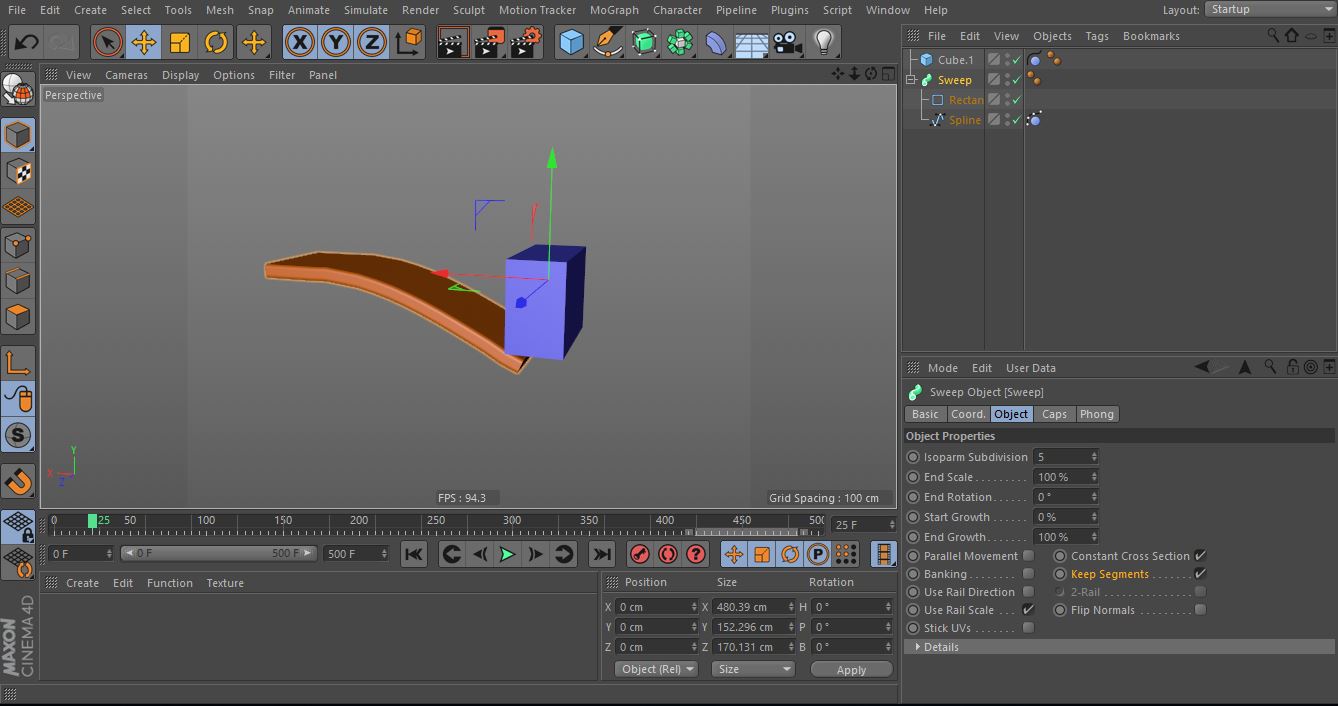Toggle the X-axis lock icon
Image resolution: width=1338 pixels, height=706 pixels.
(x=299, y=42)
